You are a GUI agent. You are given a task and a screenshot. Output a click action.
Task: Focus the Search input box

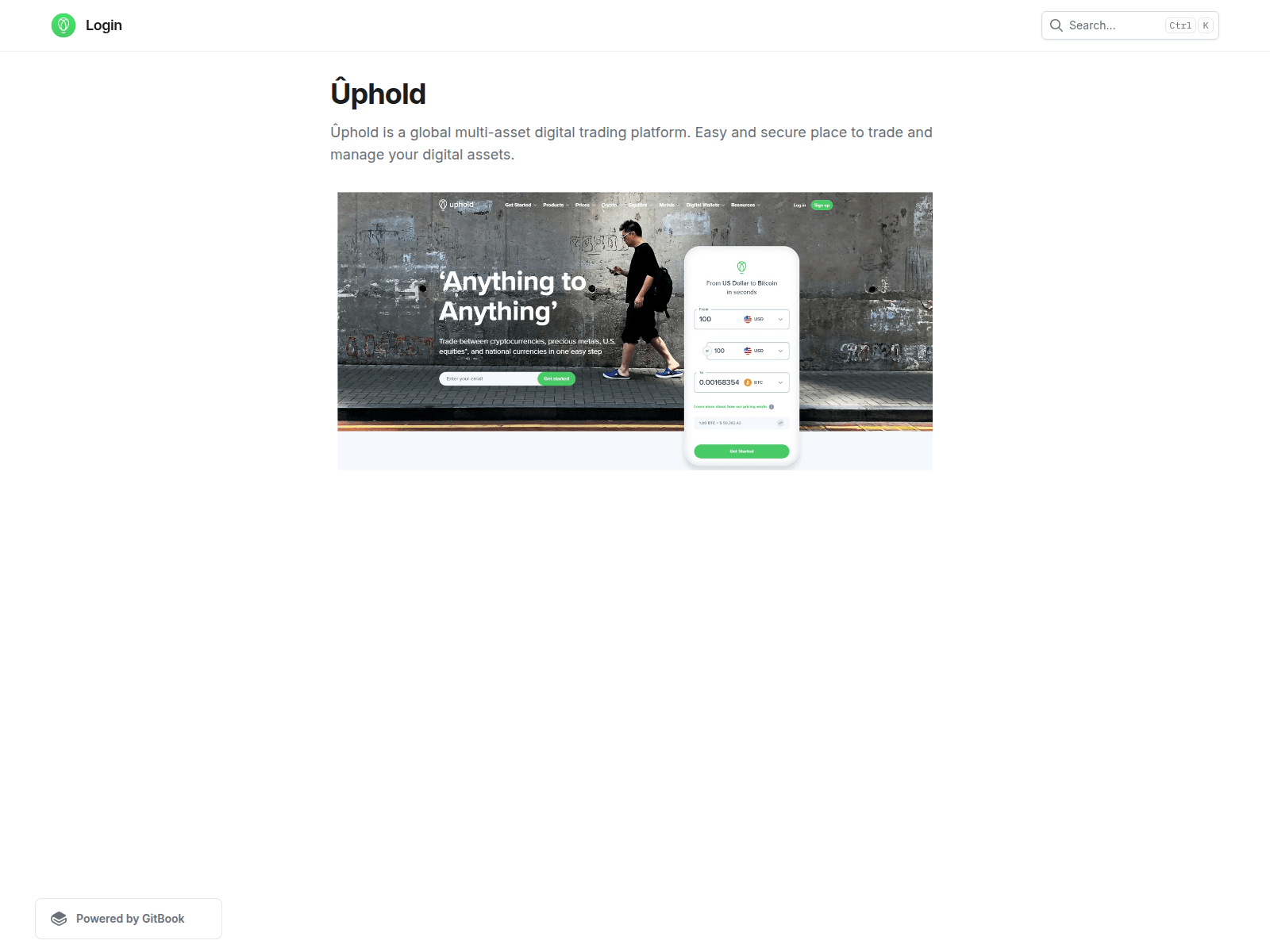[1130, 25]
